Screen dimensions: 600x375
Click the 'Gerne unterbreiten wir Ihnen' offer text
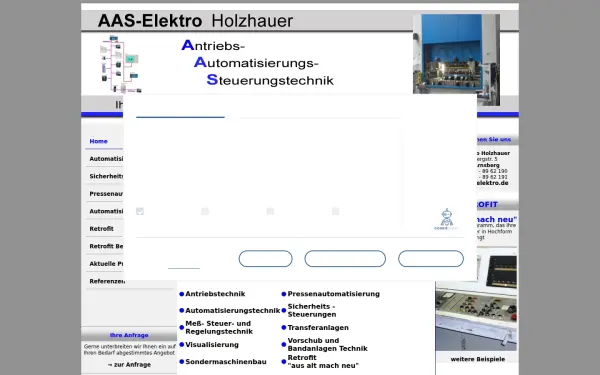[130, 350]
